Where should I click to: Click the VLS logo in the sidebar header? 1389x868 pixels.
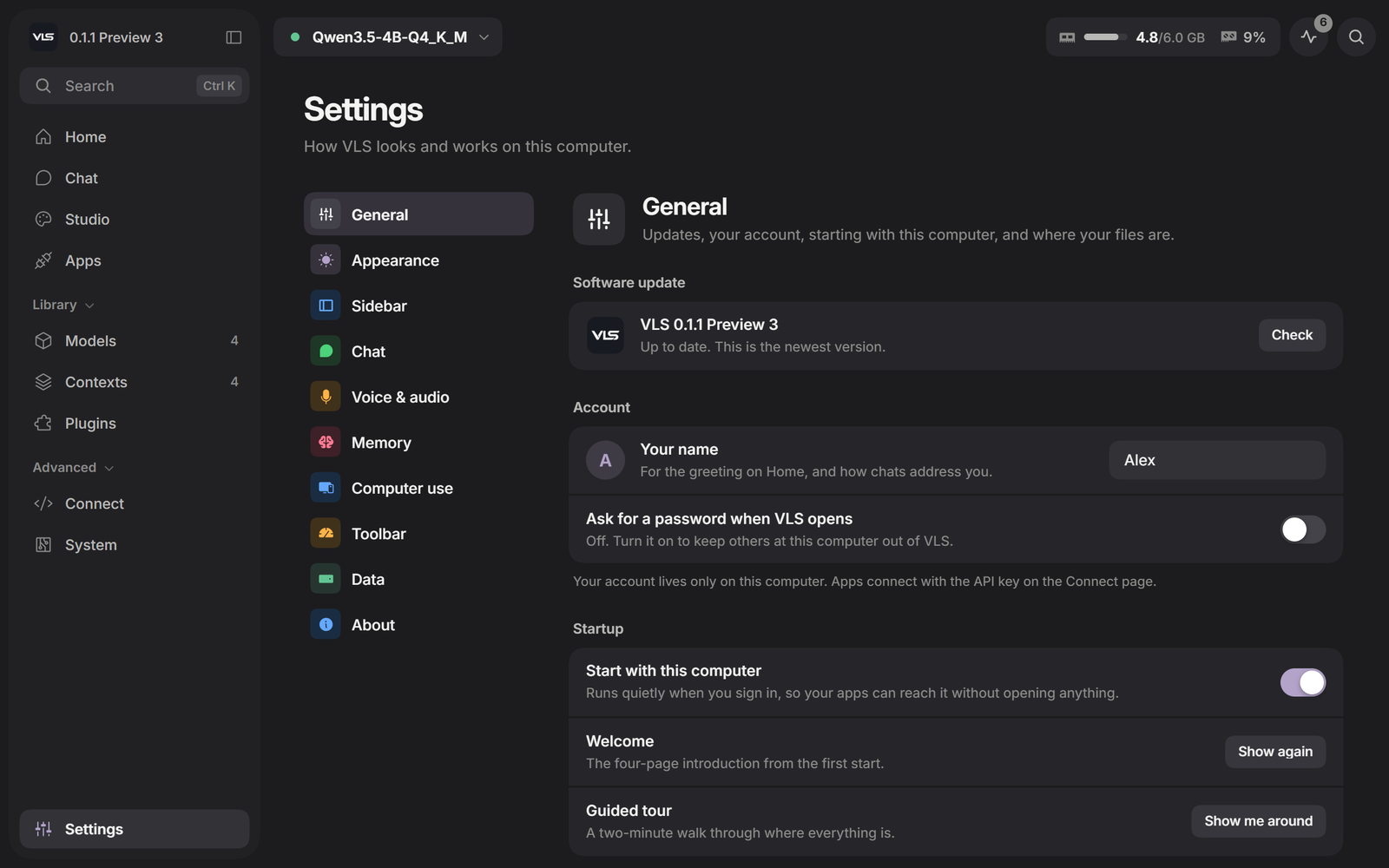(43, 37)
